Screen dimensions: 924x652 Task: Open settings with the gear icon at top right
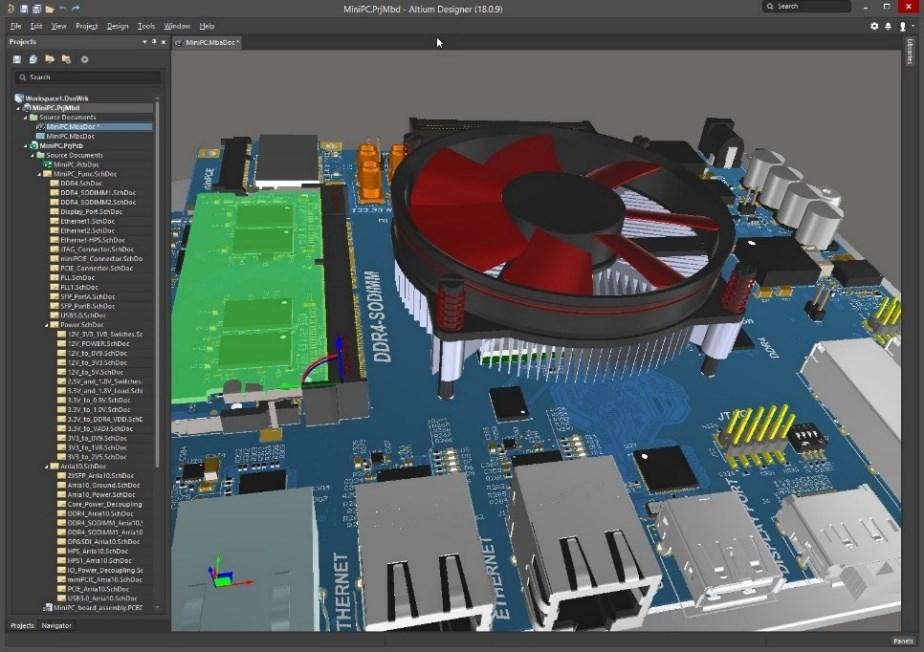874,26
